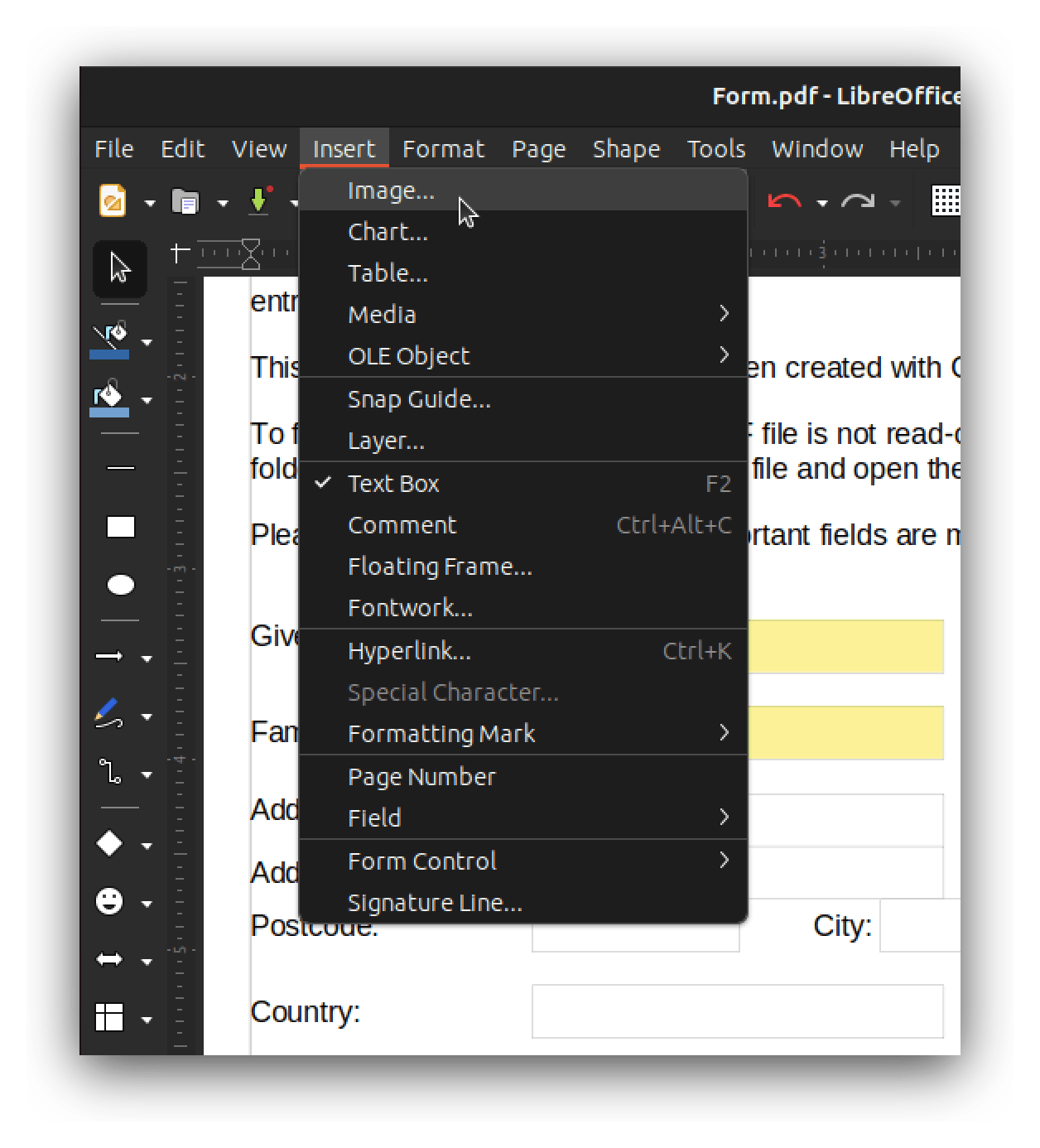1040x1148 pixels.
Task: Open the Fill Color dropdown arrow
Action: coord(147,400)
